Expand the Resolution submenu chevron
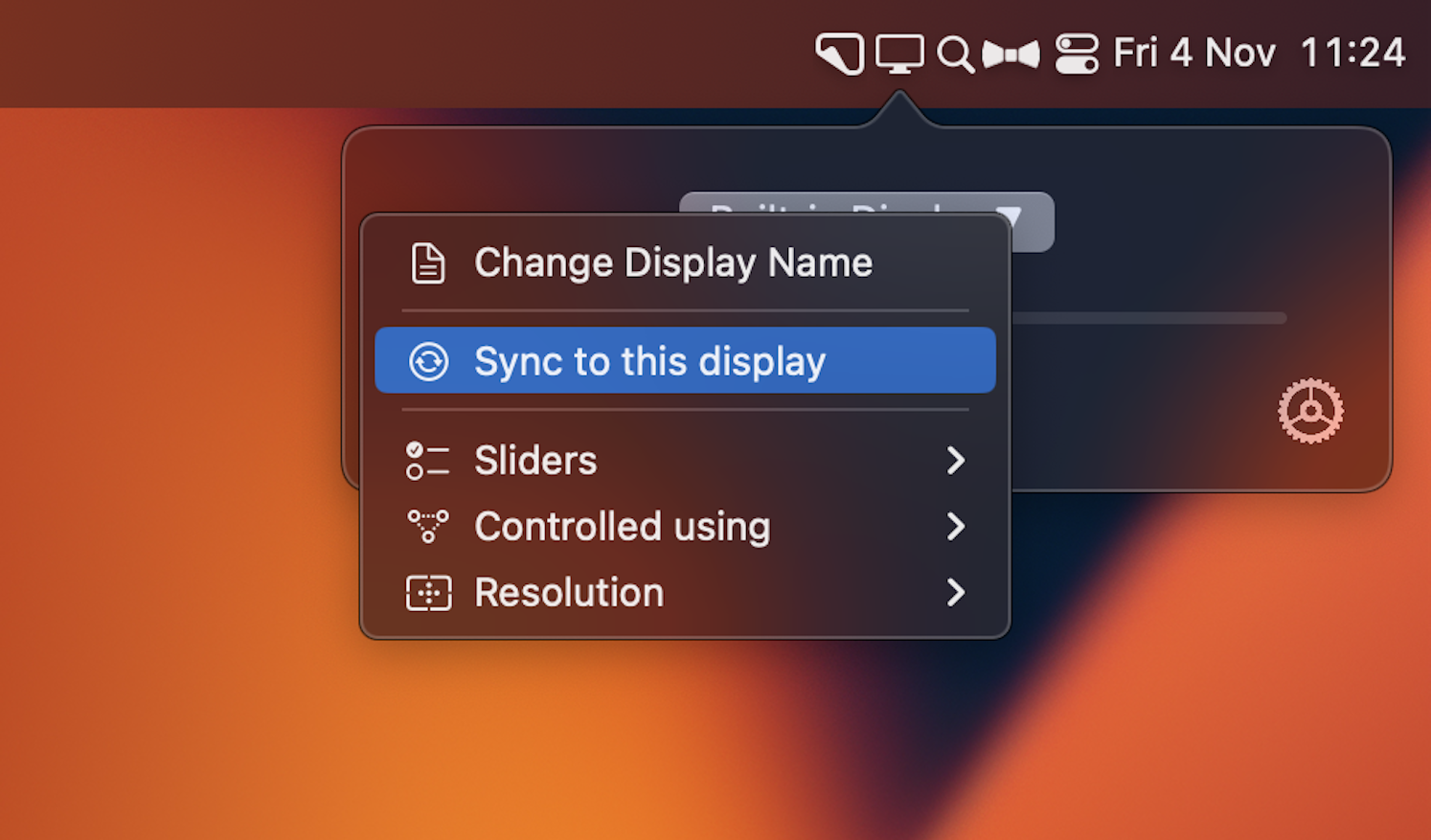 click(955, 593)
